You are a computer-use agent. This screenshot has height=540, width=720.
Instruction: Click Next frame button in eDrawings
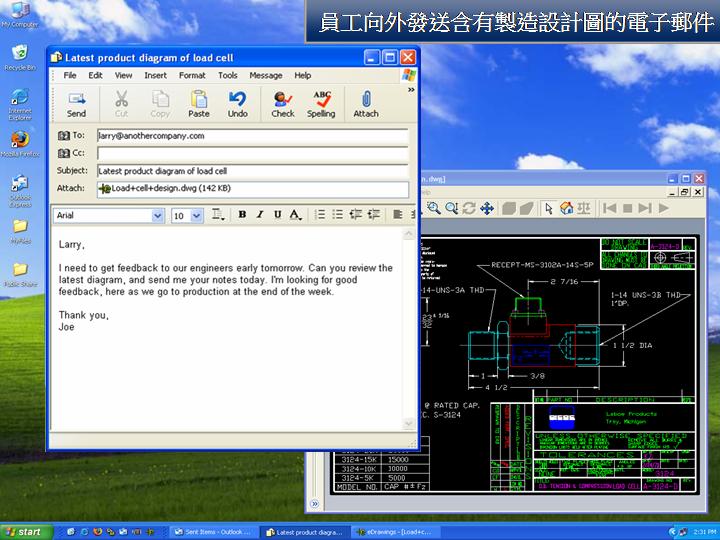645,208
